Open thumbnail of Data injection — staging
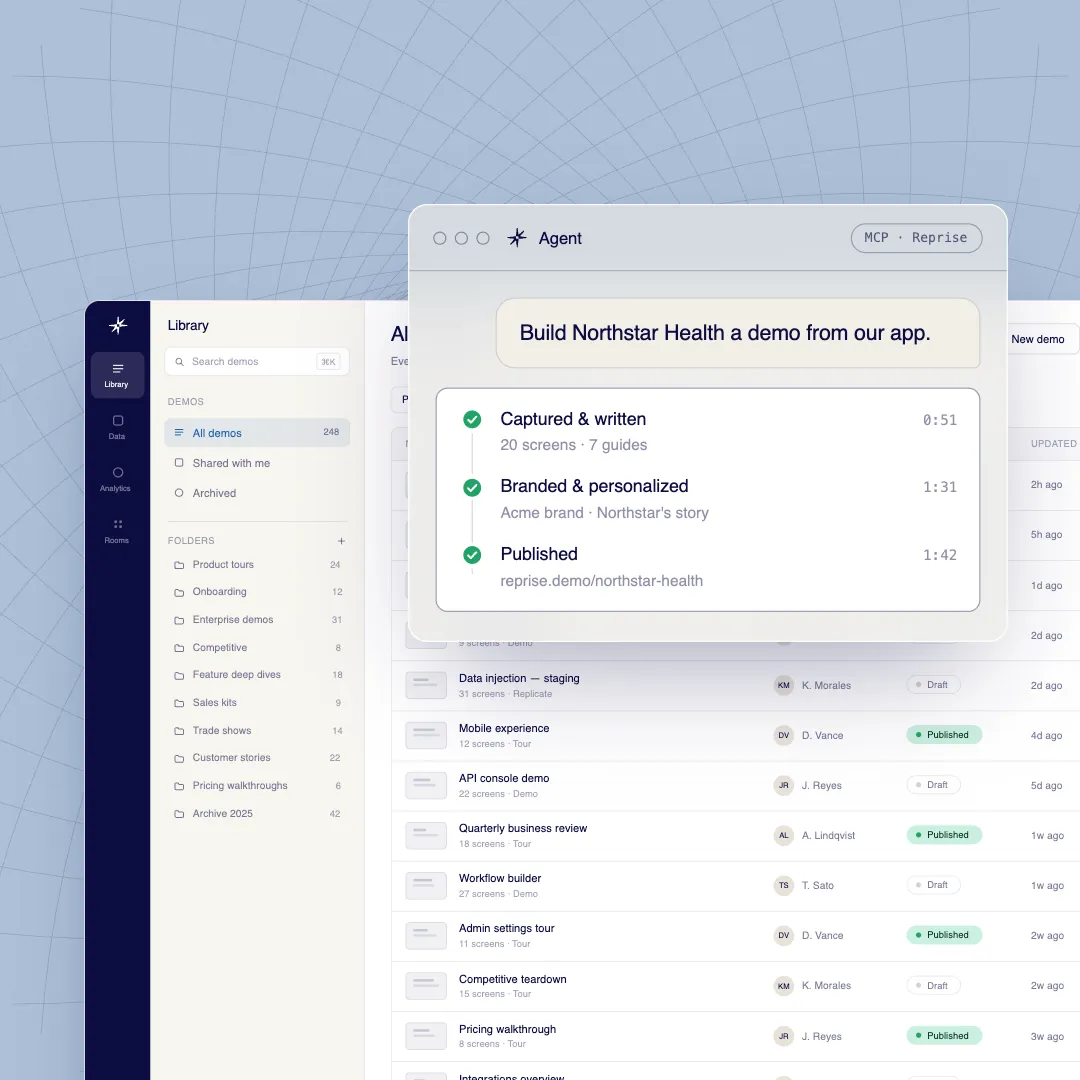This screenshot has width=1080, height=1080. 426,685
